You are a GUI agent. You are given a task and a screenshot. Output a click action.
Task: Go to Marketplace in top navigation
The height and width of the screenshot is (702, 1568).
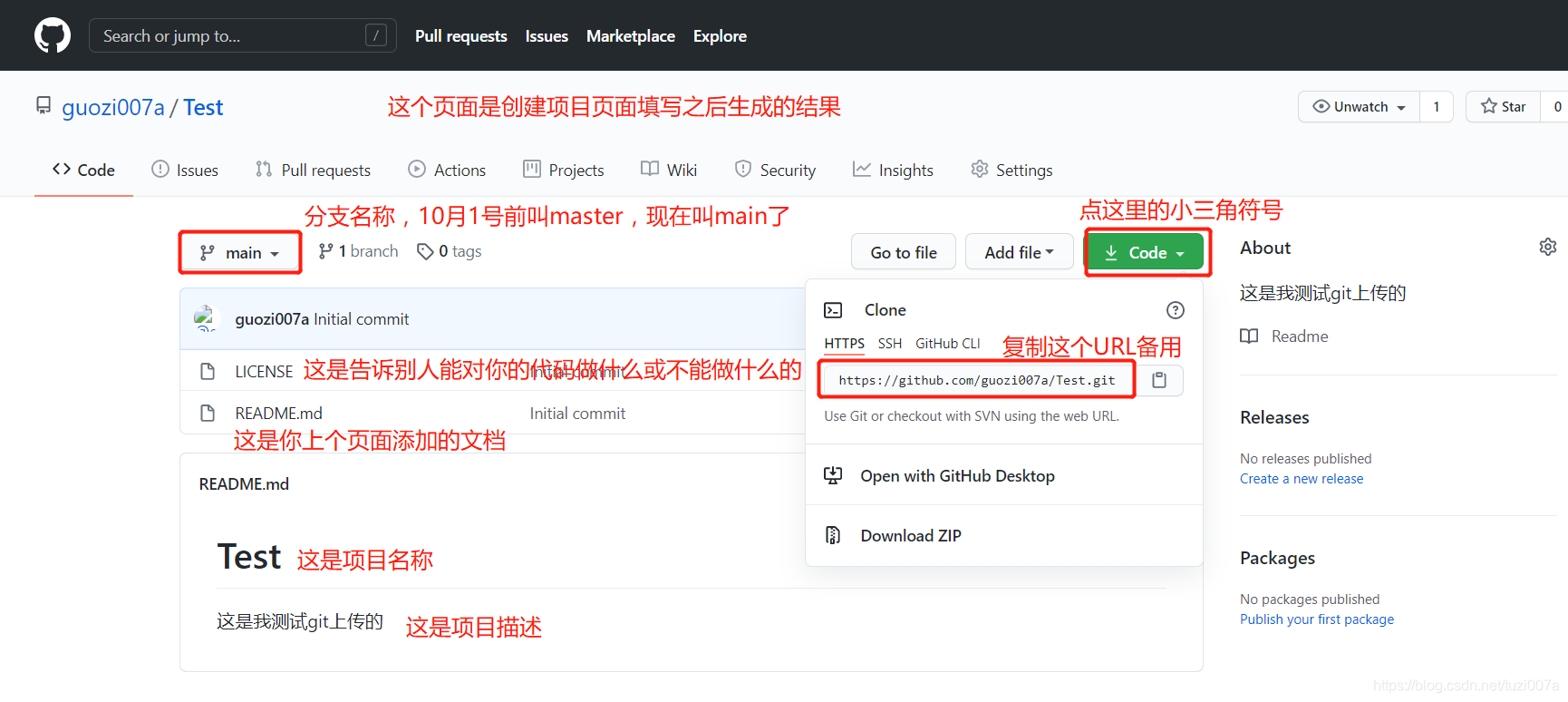point(631,36)
